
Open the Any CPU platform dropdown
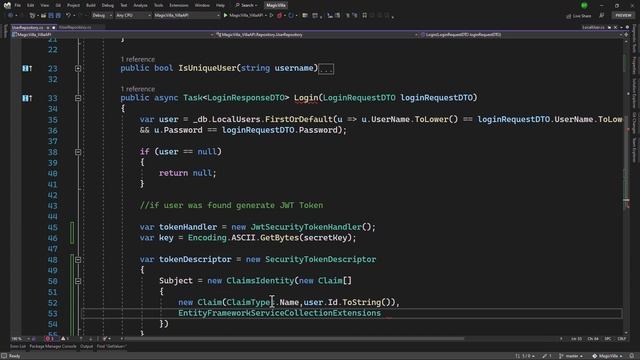coord(133,16)
